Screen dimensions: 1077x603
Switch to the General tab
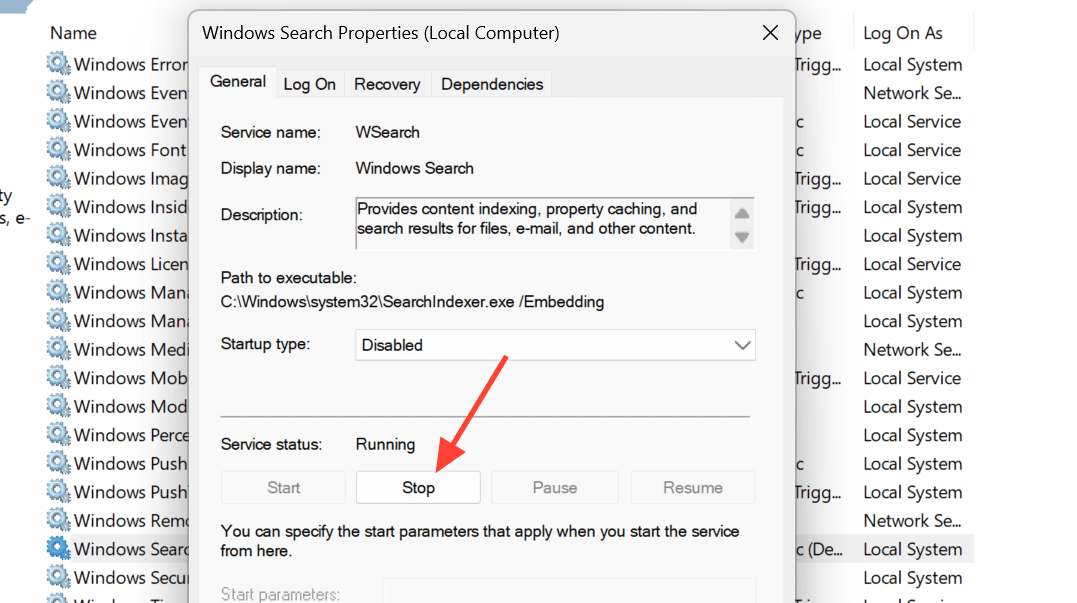(x=238, y=82)
